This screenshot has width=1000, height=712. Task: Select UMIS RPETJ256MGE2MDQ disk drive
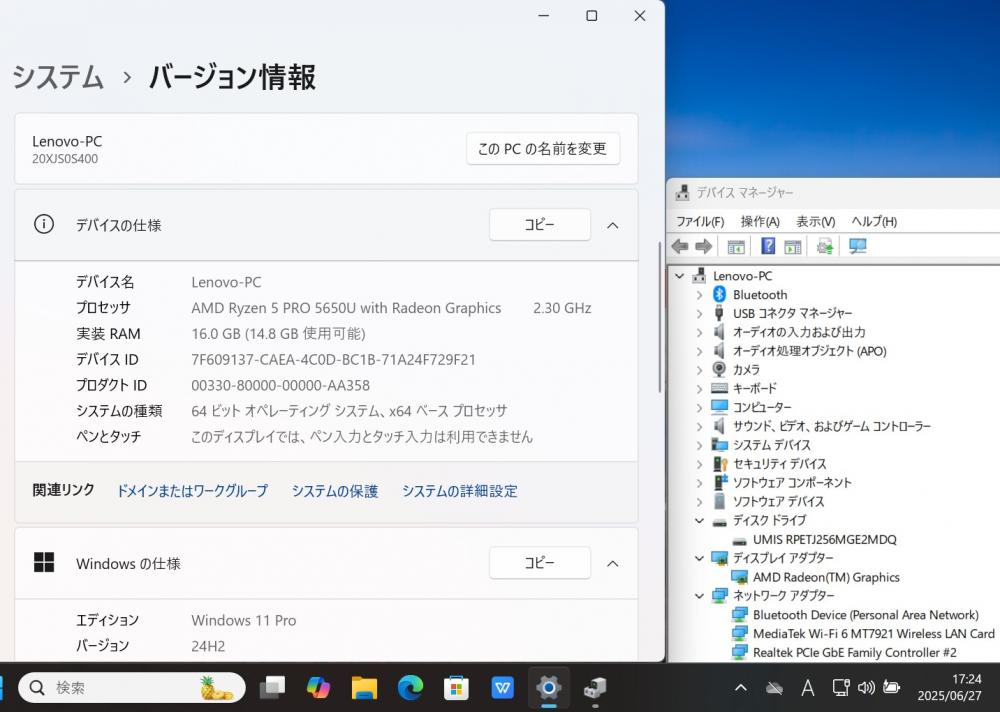(x=825, y=540)
